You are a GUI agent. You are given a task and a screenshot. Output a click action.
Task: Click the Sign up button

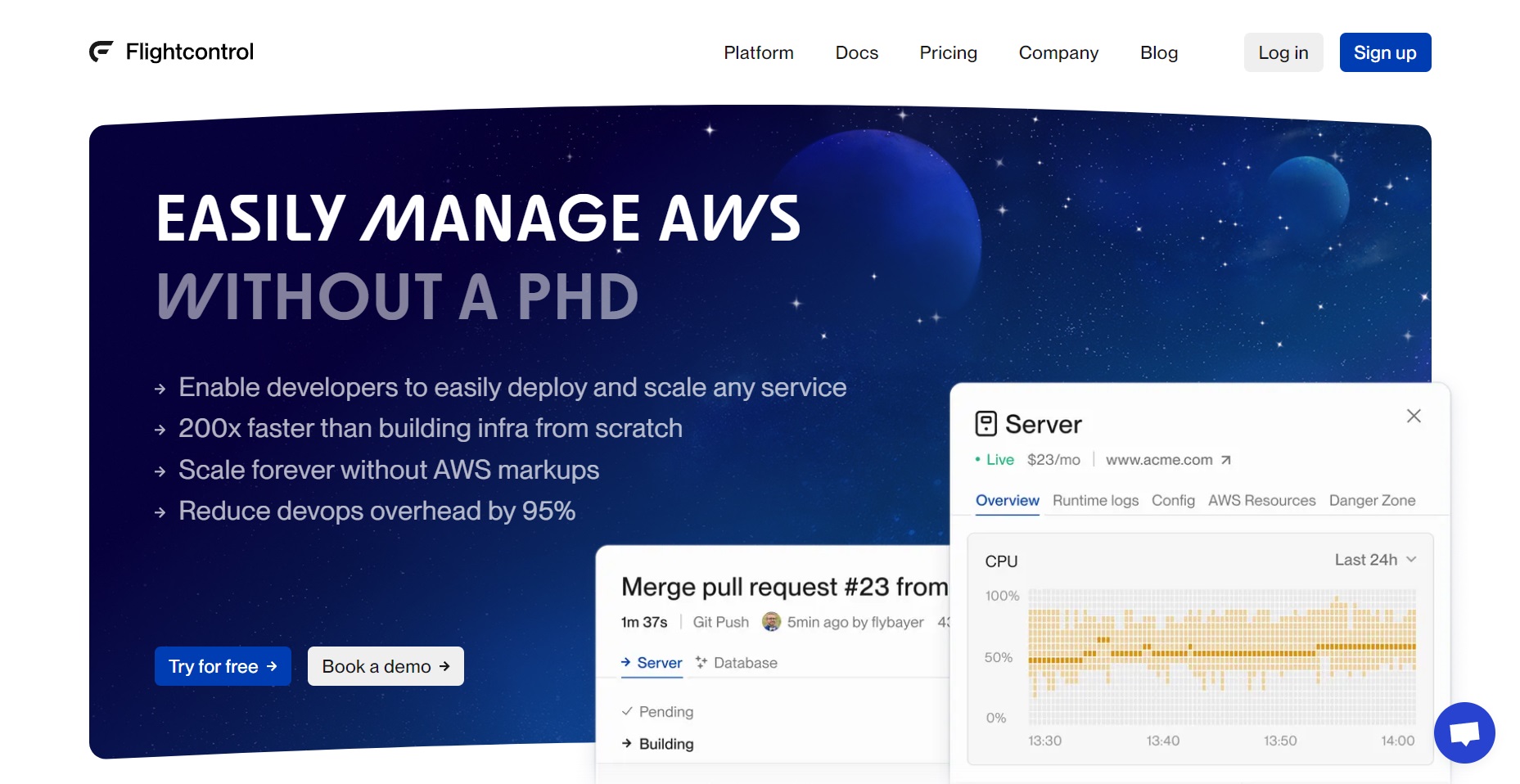(x=1385, y=52)
